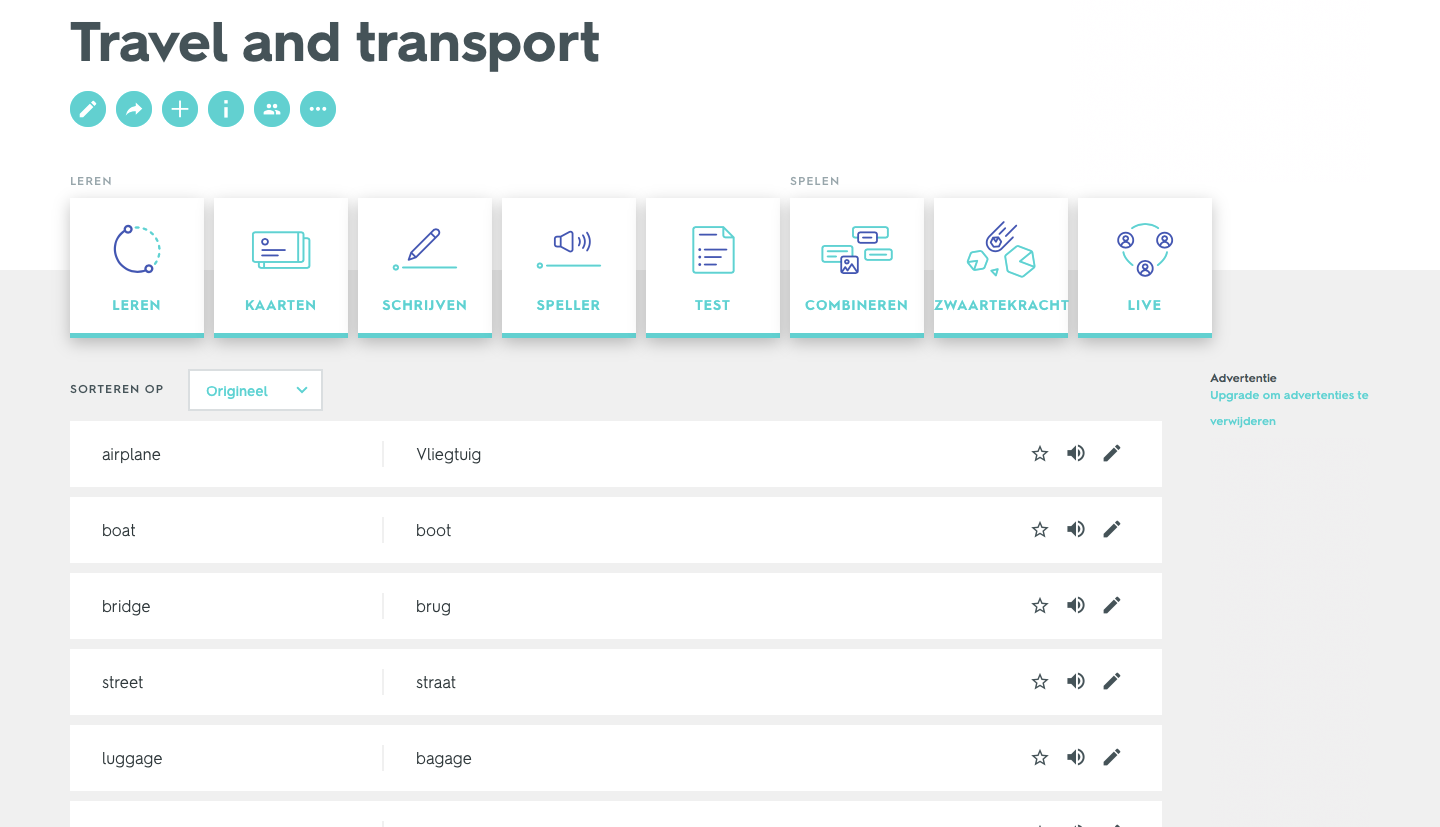Click the sort dropdown chevron arrow
This screenshot has height=827, width=1440.
302,391
